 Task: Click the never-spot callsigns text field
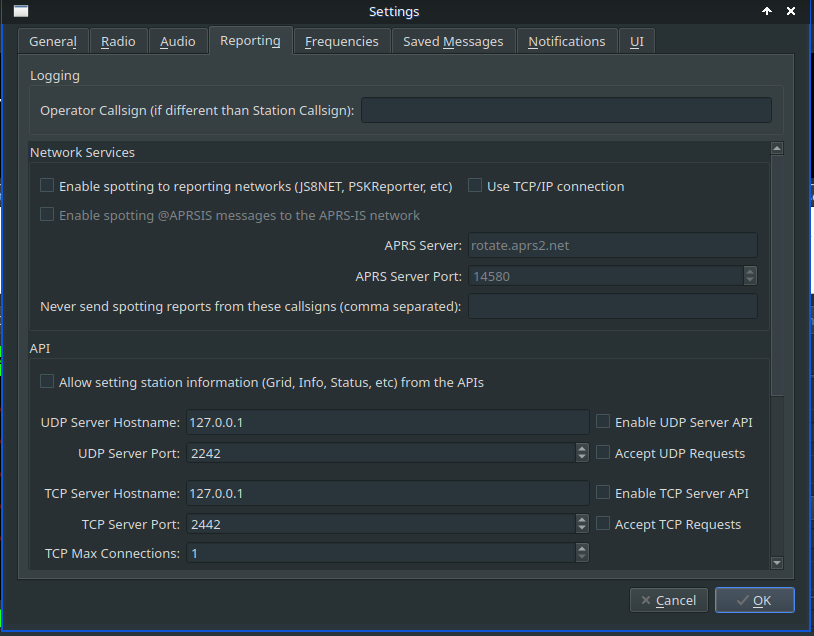pos(612,306)
